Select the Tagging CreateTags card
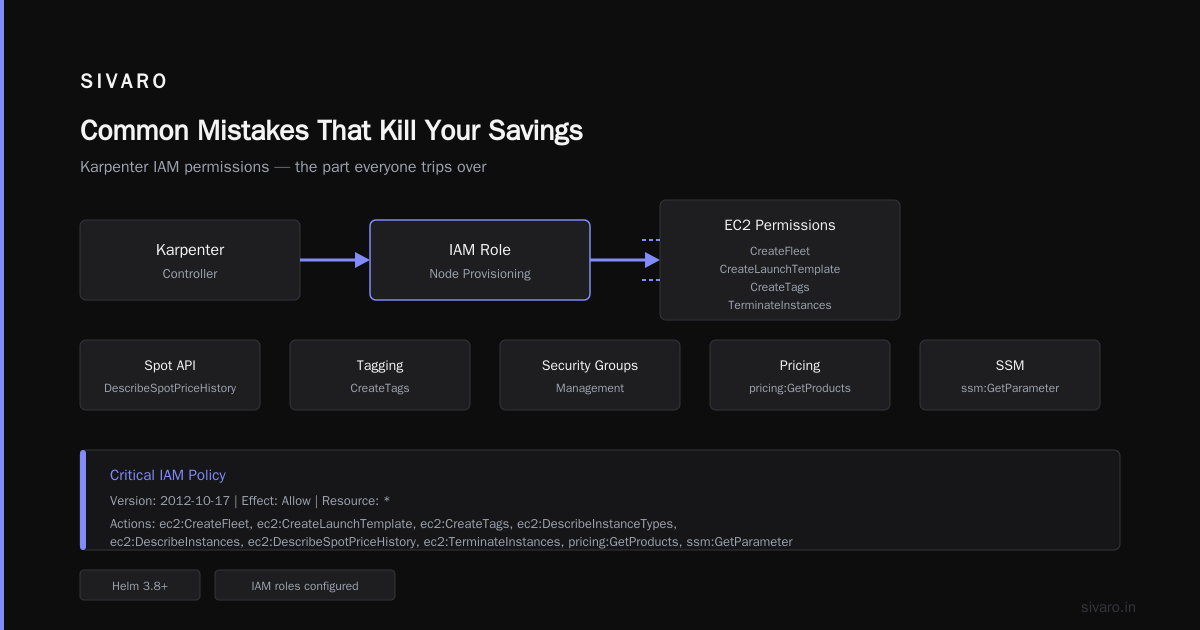 (380, 375)
